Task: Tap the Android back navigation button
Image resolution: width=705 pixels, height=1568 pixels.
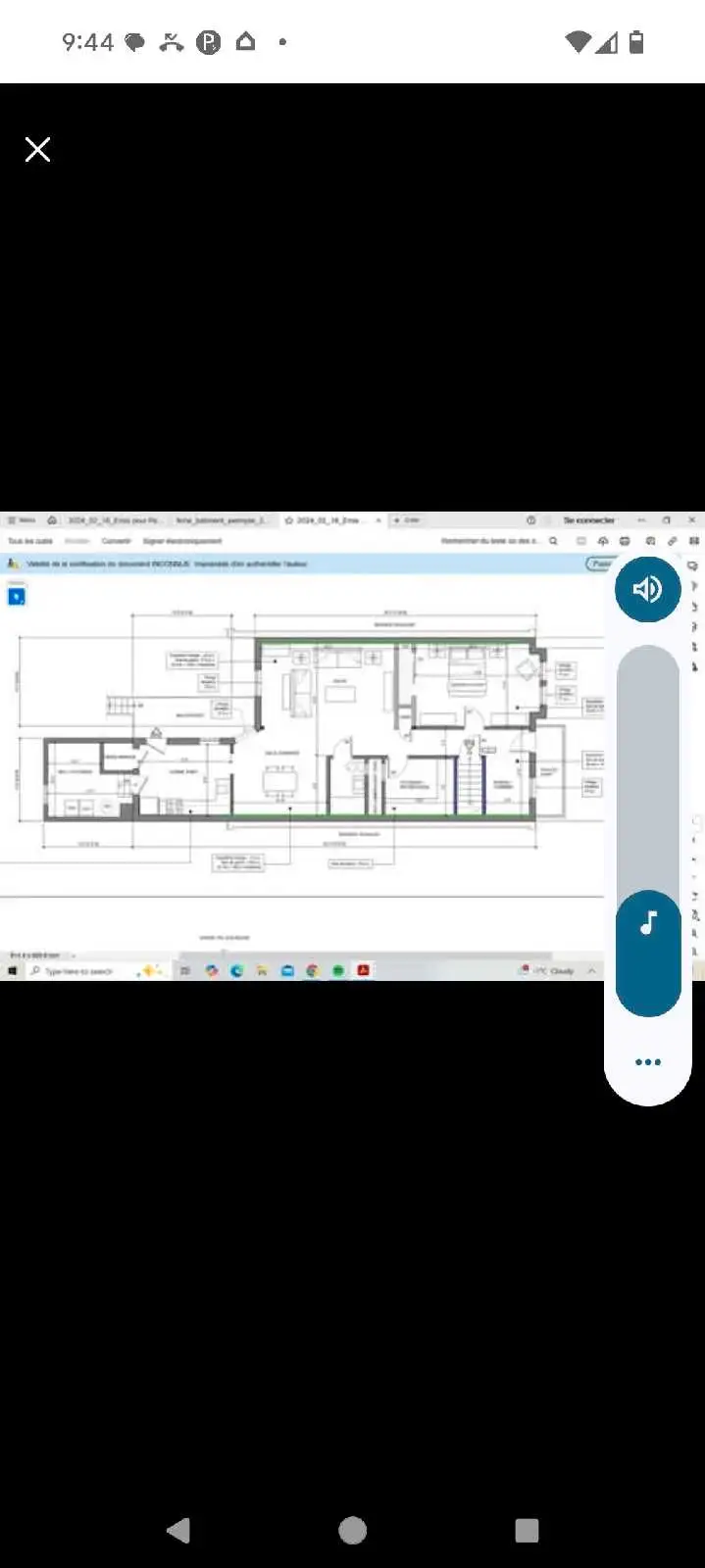Action: click(x=177, y=1530)
